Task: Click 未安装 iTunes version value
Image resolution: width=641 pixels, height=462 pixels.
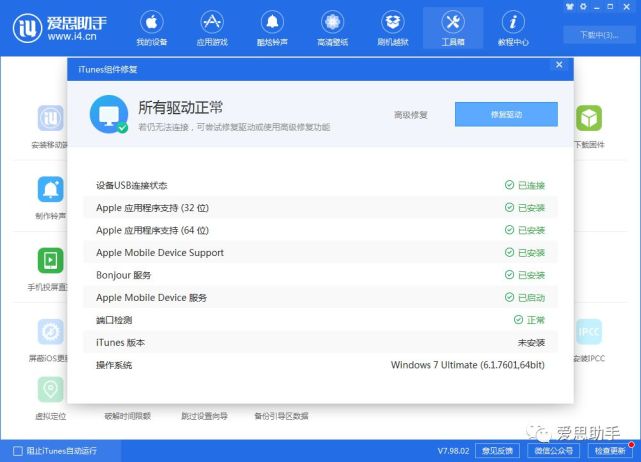Action: (x=531, y=343)
